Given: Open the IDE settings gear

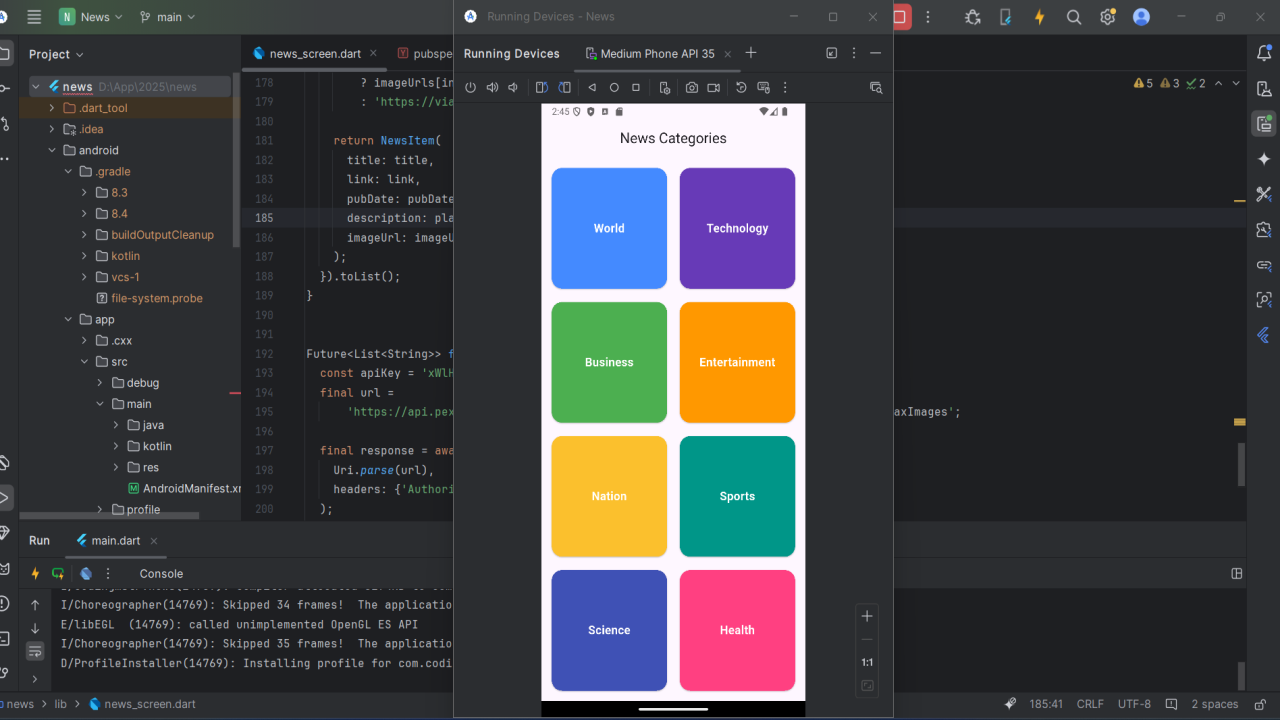Looking at the screenshot, I should (x=1107, y=17).
